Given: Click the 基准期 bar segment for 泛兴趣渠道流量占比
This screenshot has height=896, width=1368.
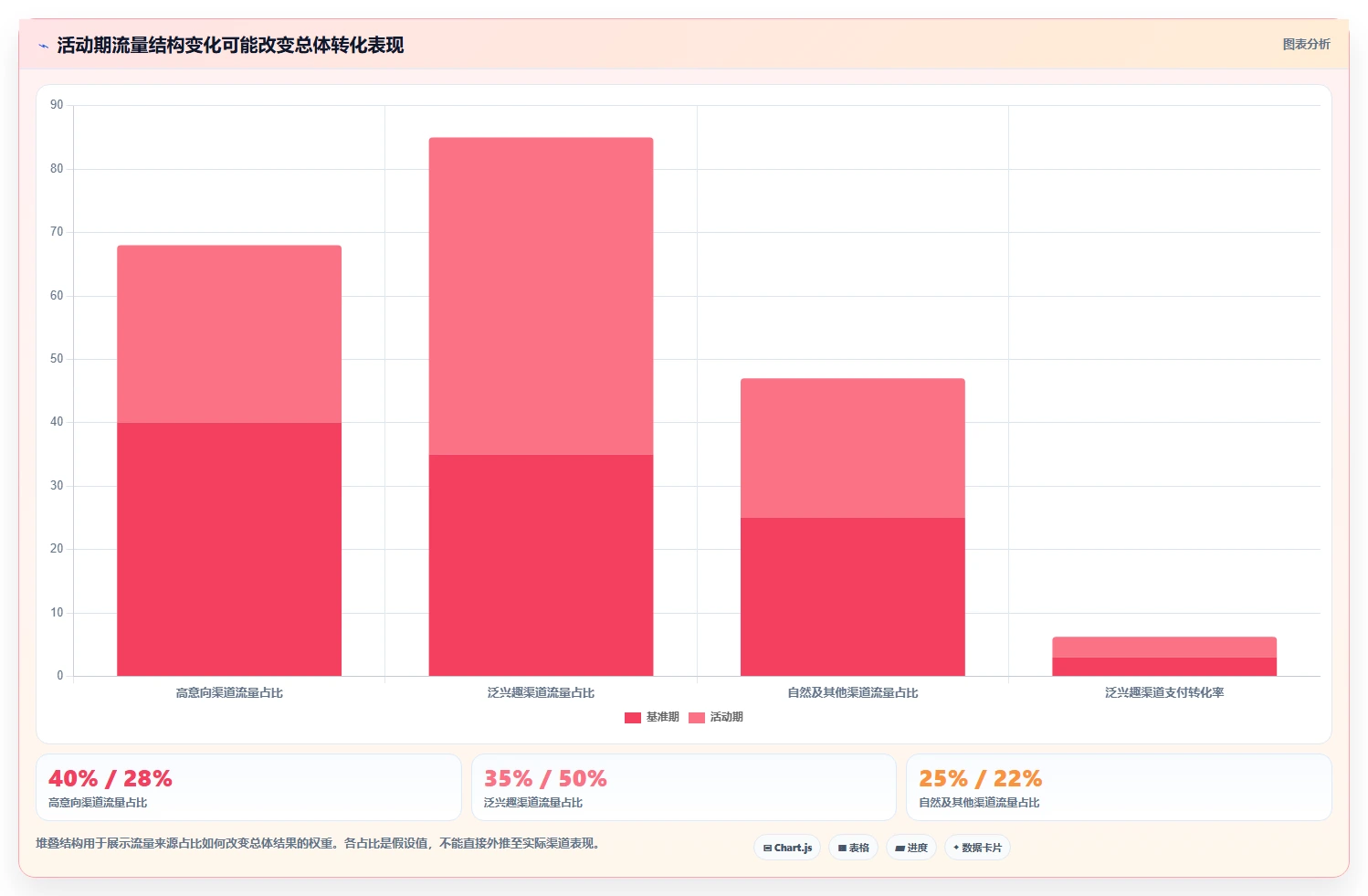Looking at the screenshot, I should tap(541, 565).
